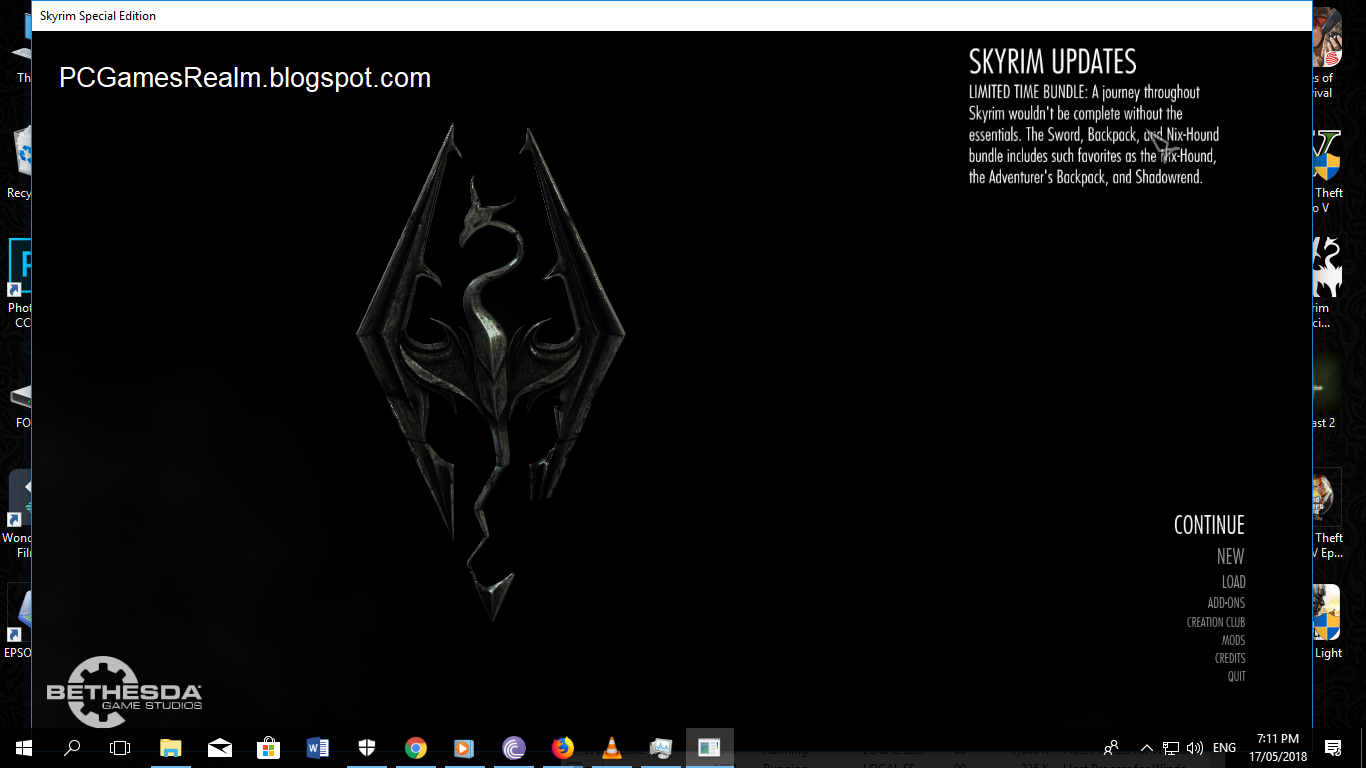Click the ENG language indicator

pos(1224,747)
